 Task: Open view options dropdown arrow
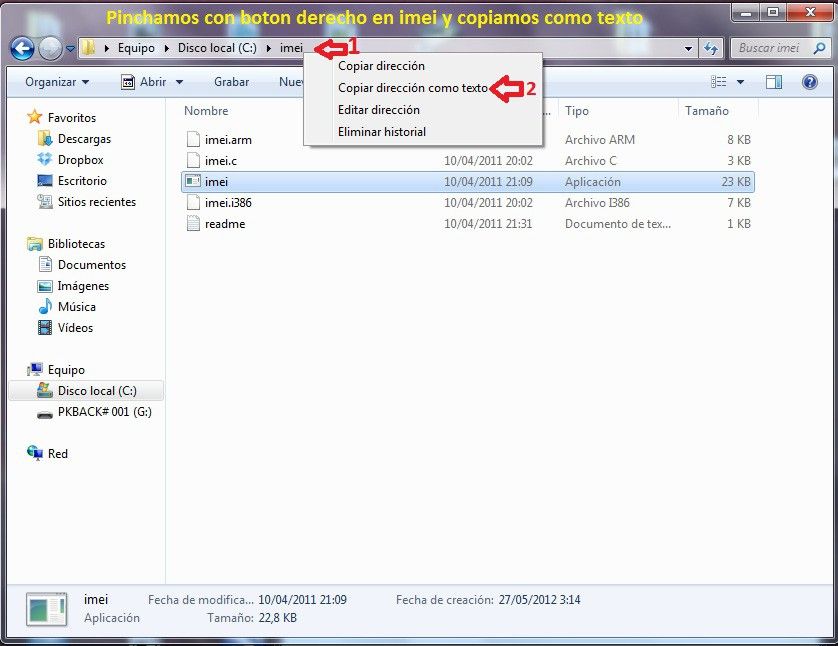click(740, 82)
